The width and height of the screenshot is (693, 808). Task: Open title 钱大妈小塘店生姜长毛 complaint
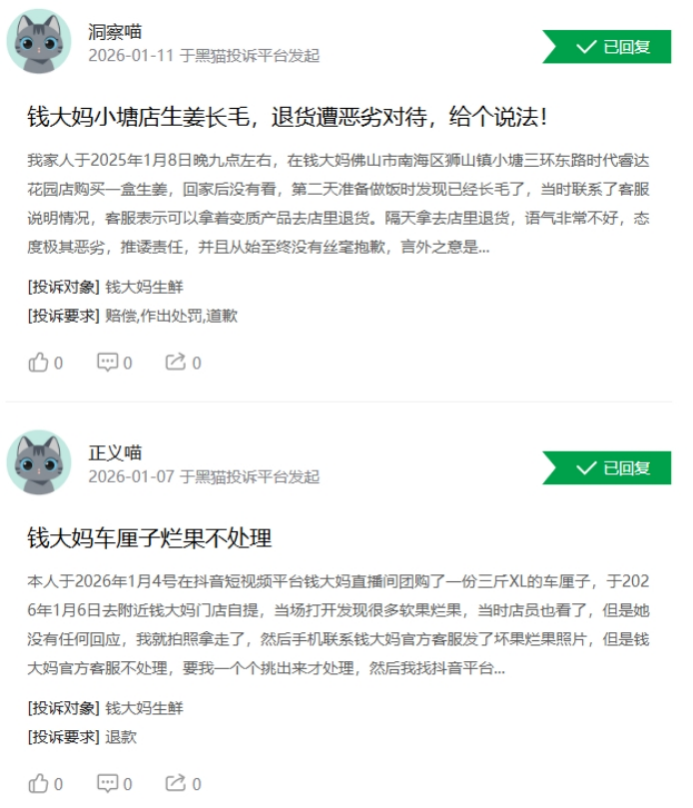(287, 117)
